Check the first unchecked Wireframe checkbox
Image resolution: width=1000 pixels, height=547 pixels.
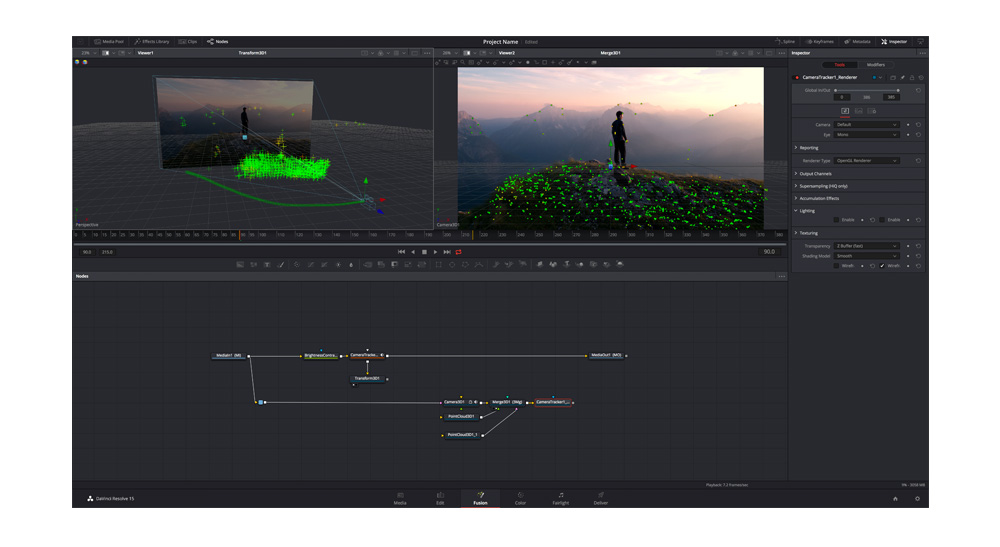coord(836,265)
